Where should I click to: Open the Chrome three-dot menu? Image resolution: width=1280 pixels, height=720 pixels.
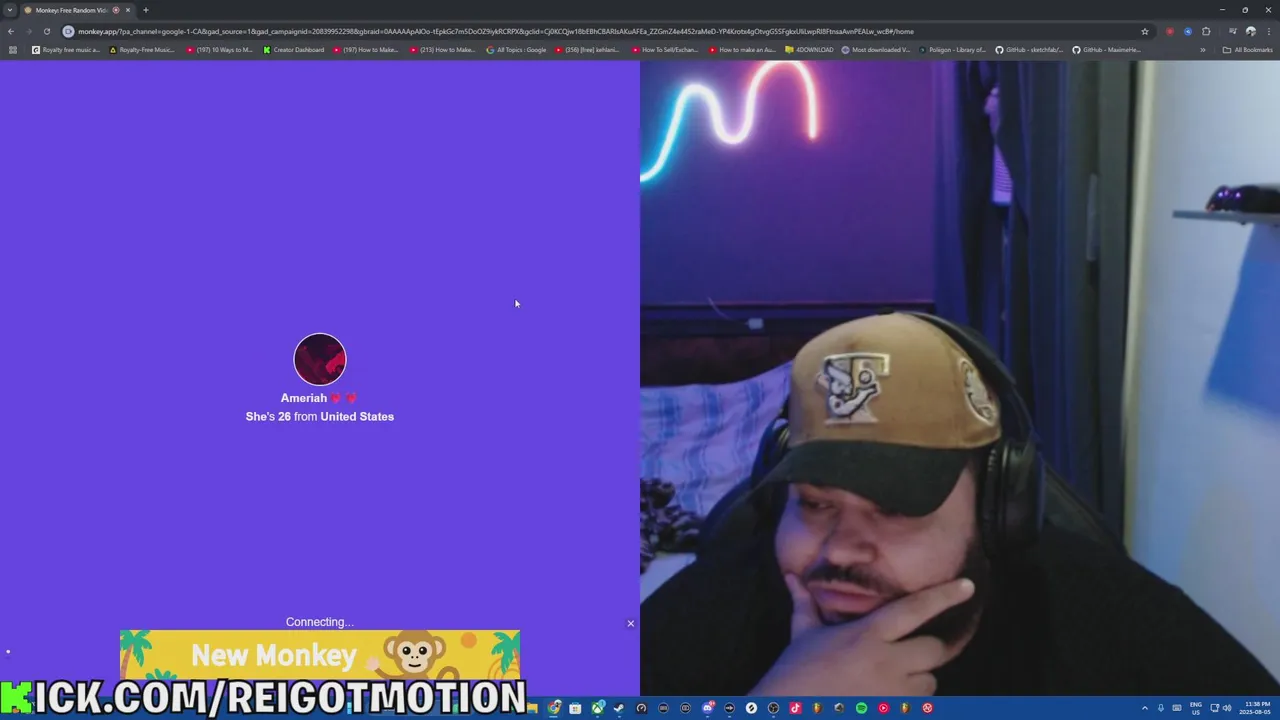[1268, 31]
